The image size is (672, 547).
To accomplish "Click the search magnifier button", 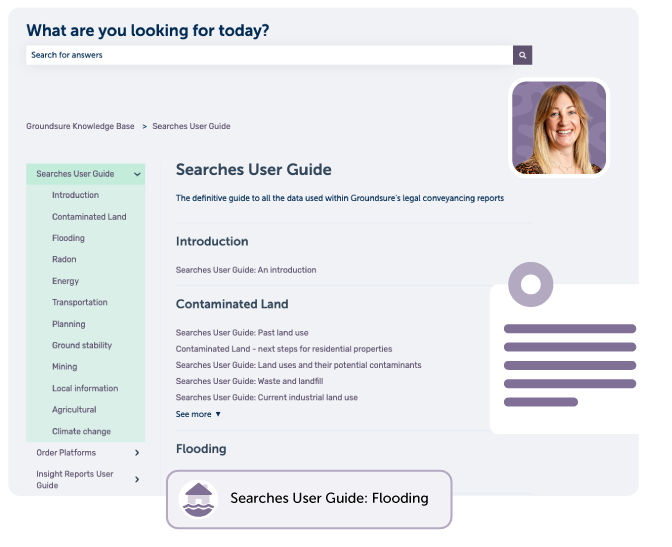I will pos(521,55).
